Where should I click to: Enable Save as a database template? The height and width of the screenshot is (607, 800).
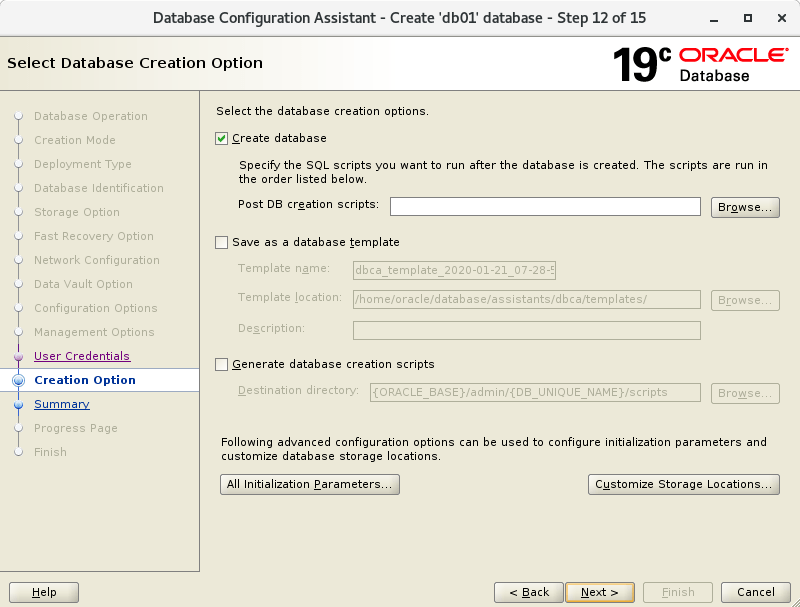(221, 242)
